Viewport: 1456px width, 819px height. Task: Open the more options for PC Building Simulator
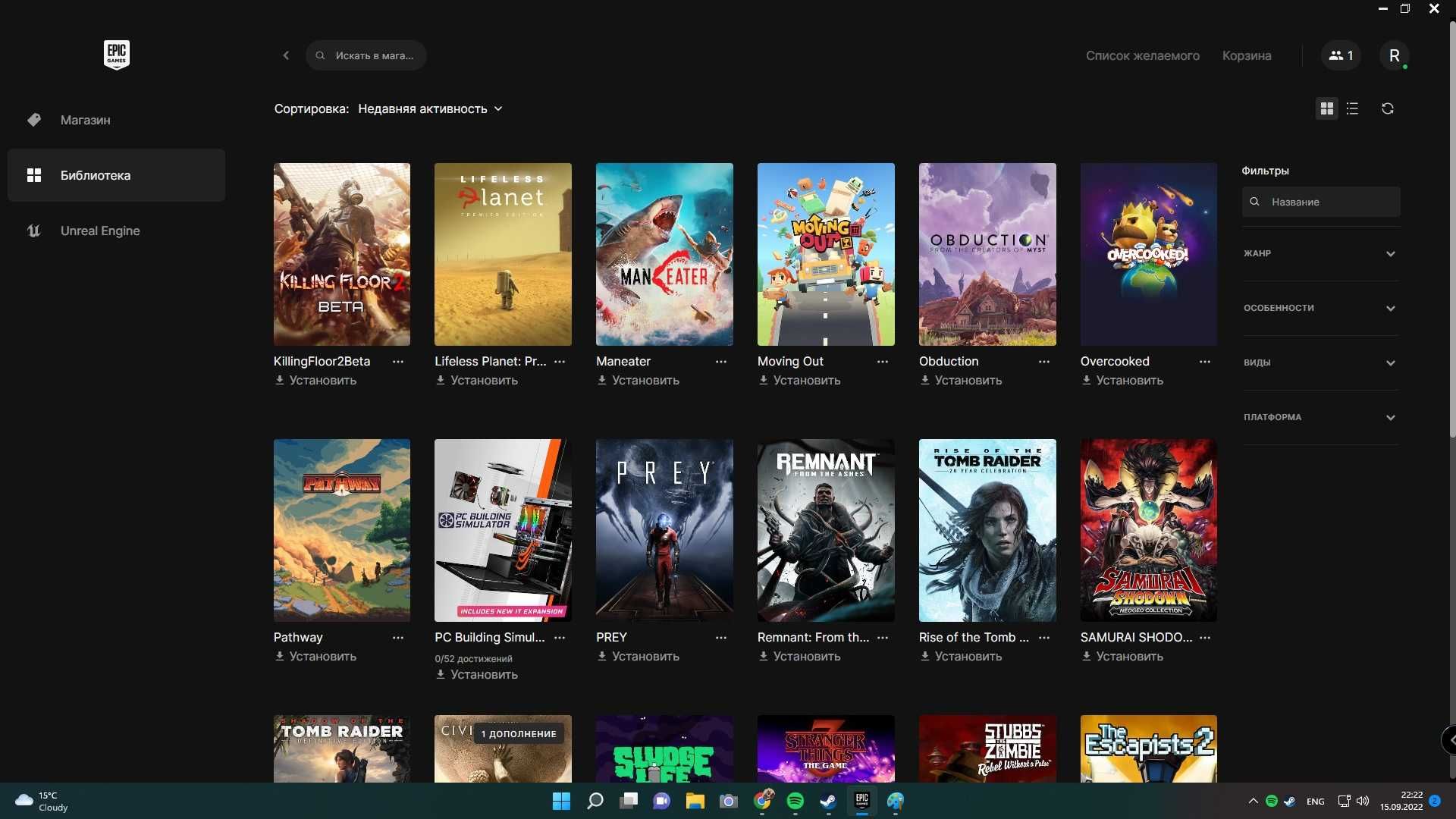(x=560, y=638)
